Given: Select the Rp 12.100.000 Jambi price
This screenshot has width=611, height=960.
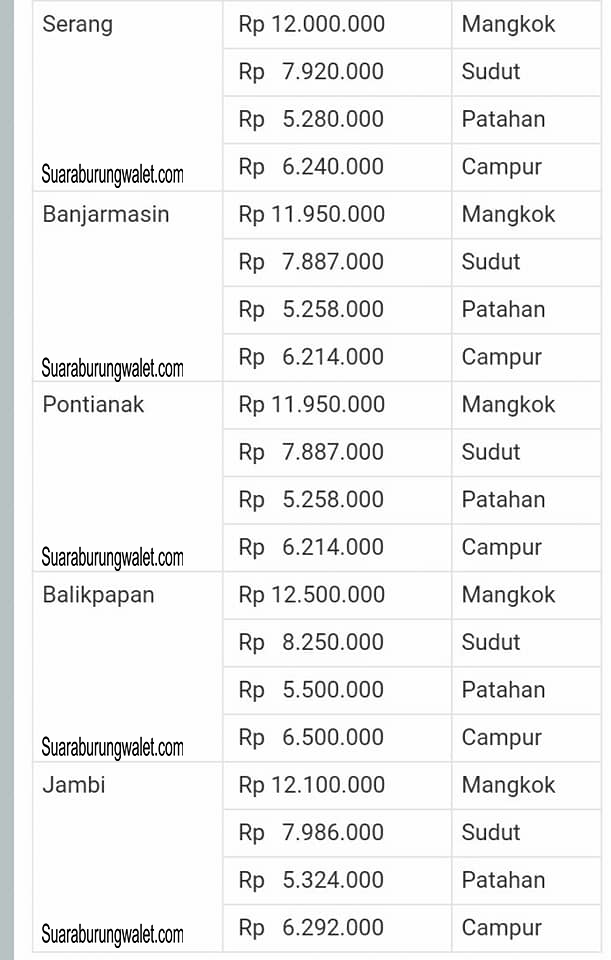Looking at the screenshot, I should point(312,785).
